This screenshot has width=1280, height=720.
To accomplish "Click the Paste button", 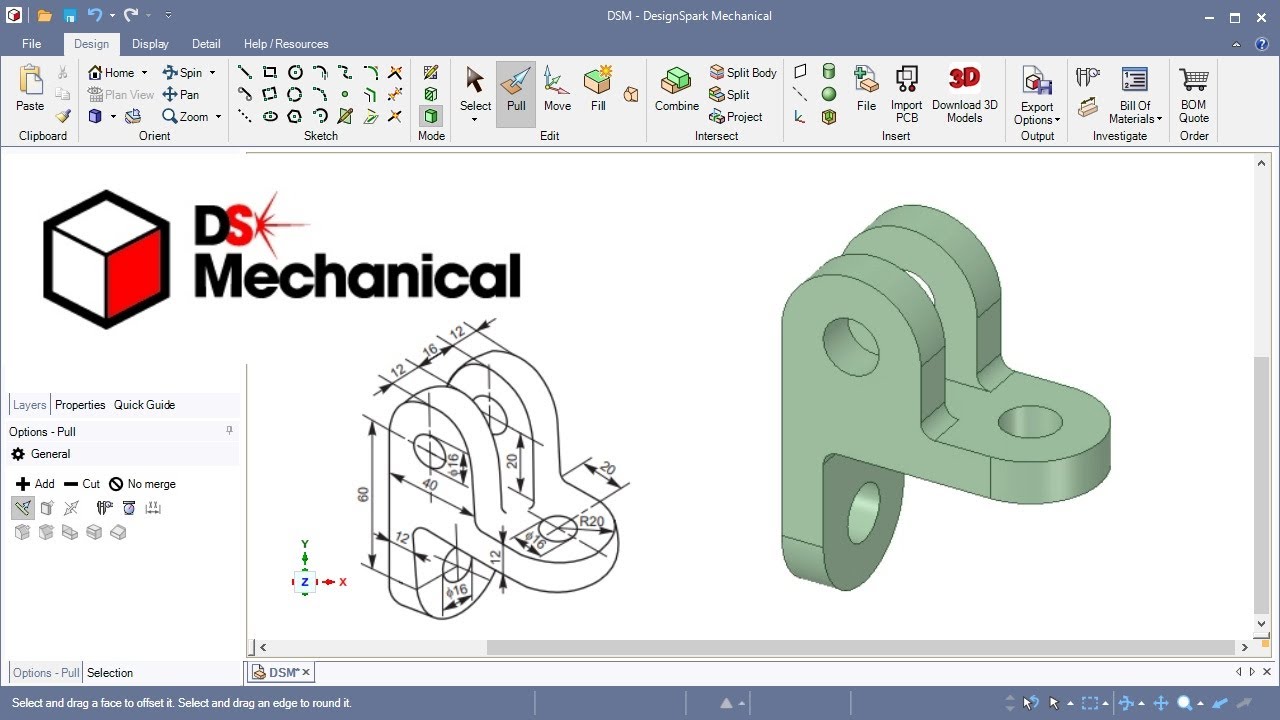I will pos(30,88).
